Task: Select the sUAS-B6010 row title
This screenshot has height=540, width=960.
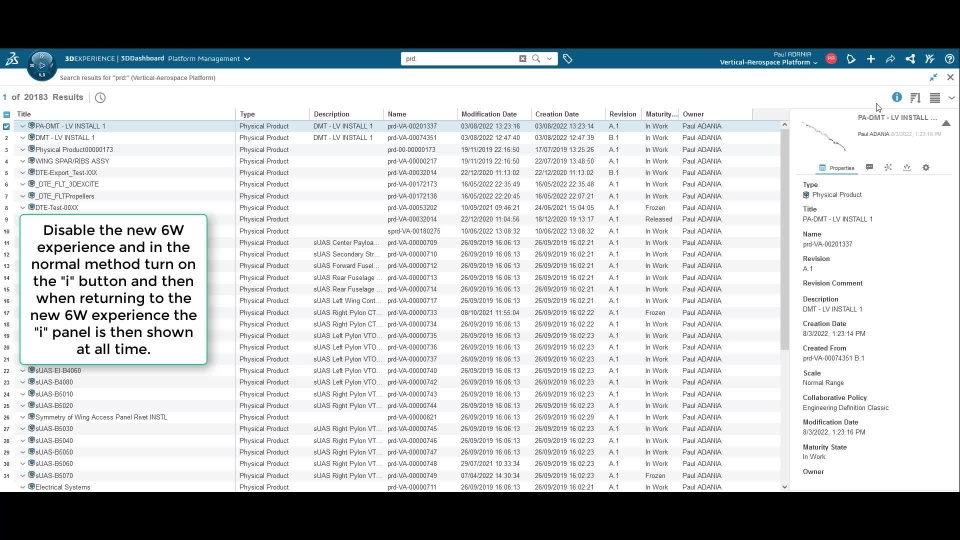Action: pyautogui.click(x=54, y=394)
